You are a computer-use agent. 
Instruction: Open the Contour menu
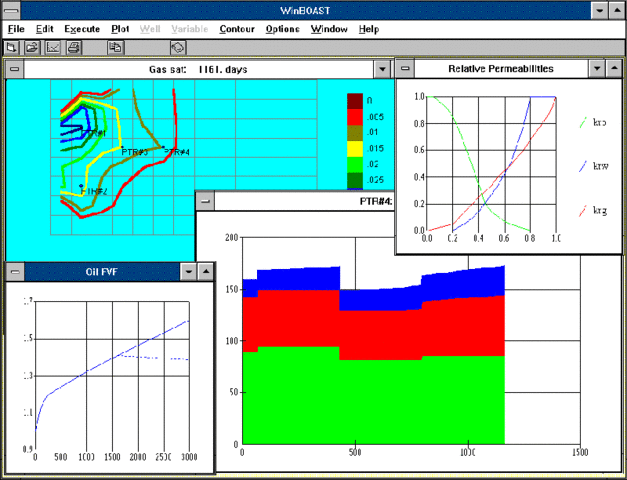[237, 29]
